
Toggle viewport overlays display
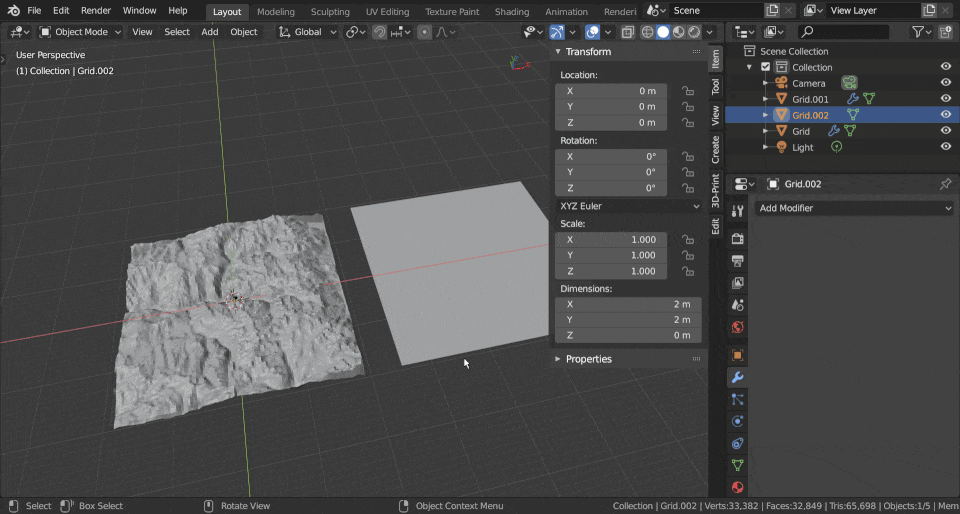point(592,32)
